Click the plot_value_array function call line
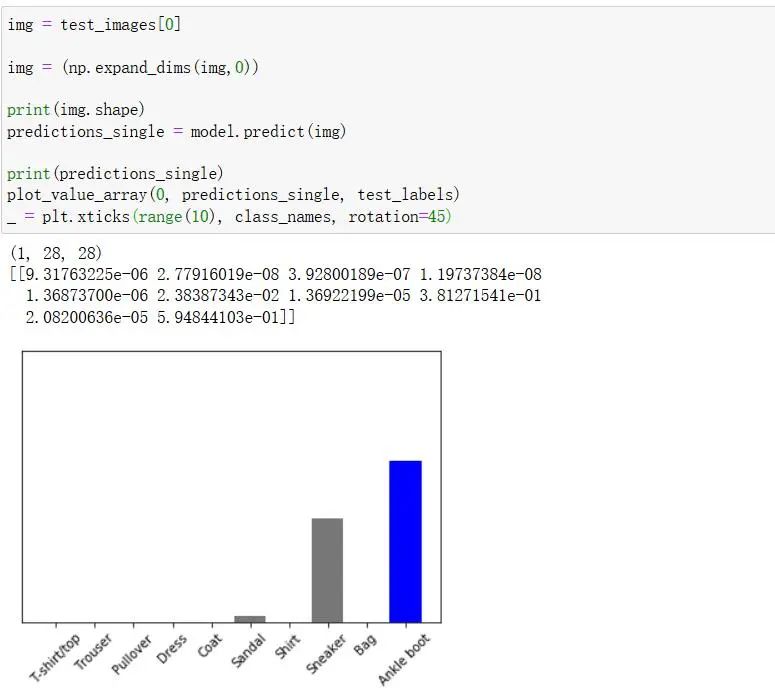Image resolution: width=775 pixels, height=692 pixels. (233, 194)
